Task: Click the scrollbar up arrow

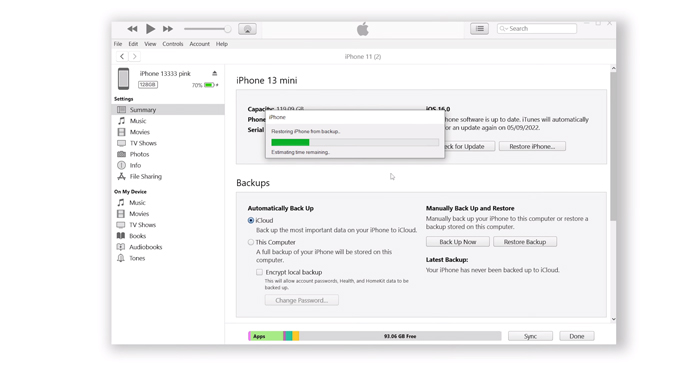Action: click(x=613, y=69)
